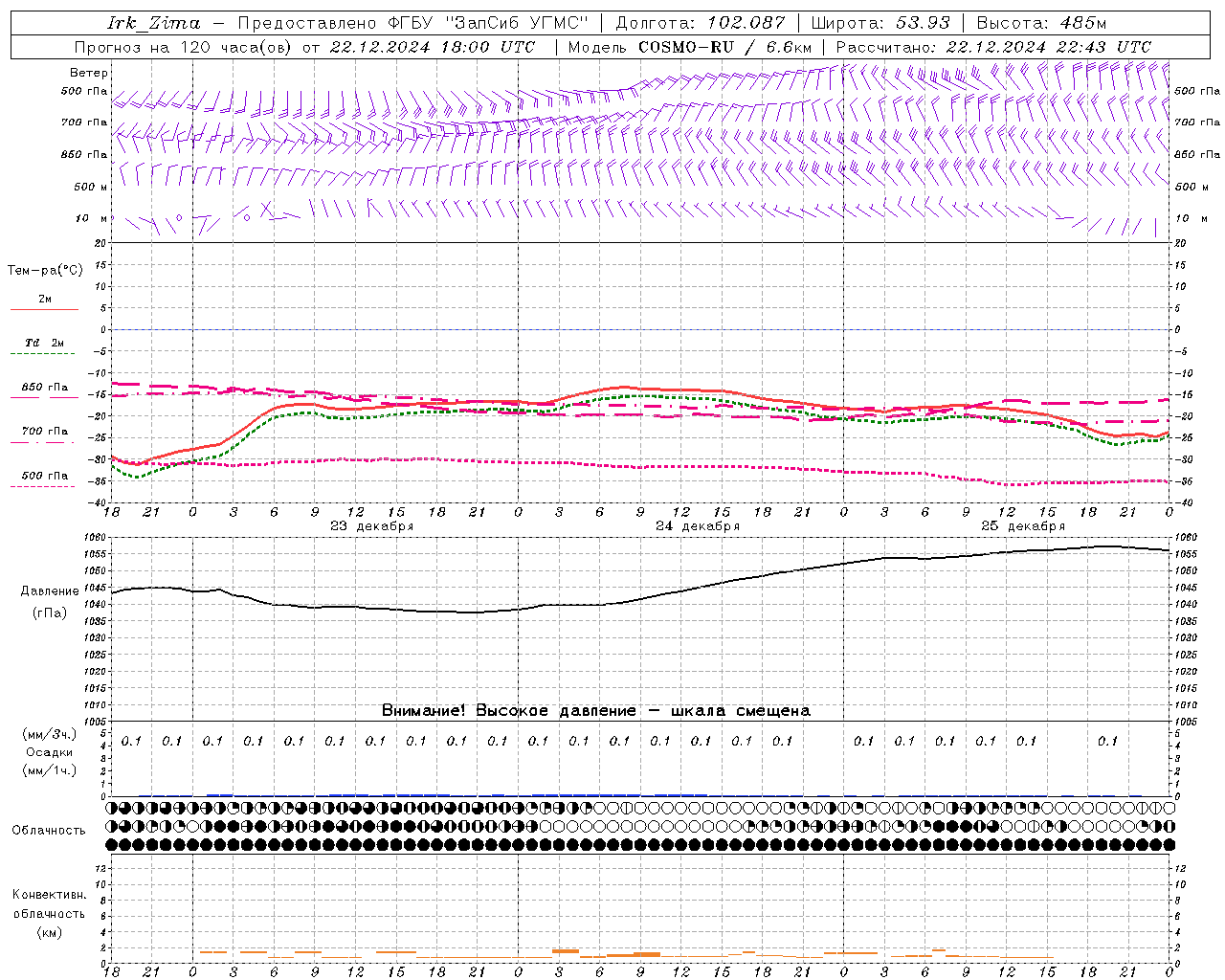This screenshot has width=1225, height=980.
Task: Select the "Предоставлено ФГБУ ЗапСиб УГМС" provider text
Action: pos(412,23)
